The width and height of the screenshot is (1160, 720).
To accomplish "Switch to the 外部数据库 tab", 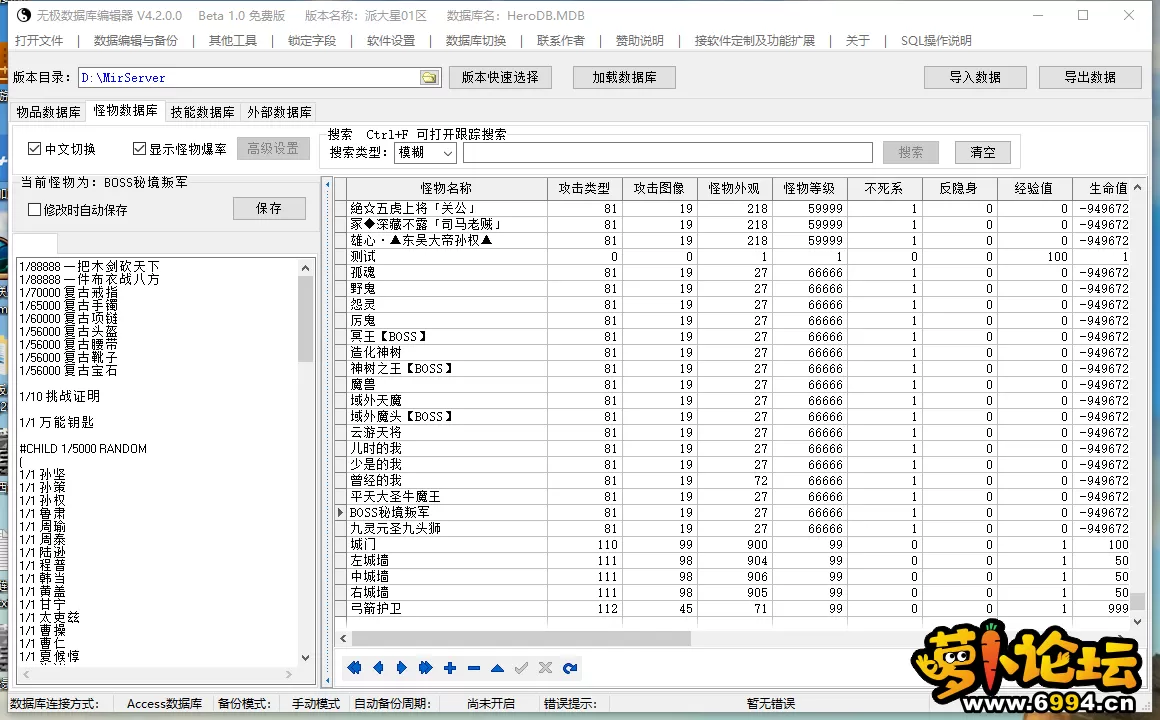I will (280, 112).
